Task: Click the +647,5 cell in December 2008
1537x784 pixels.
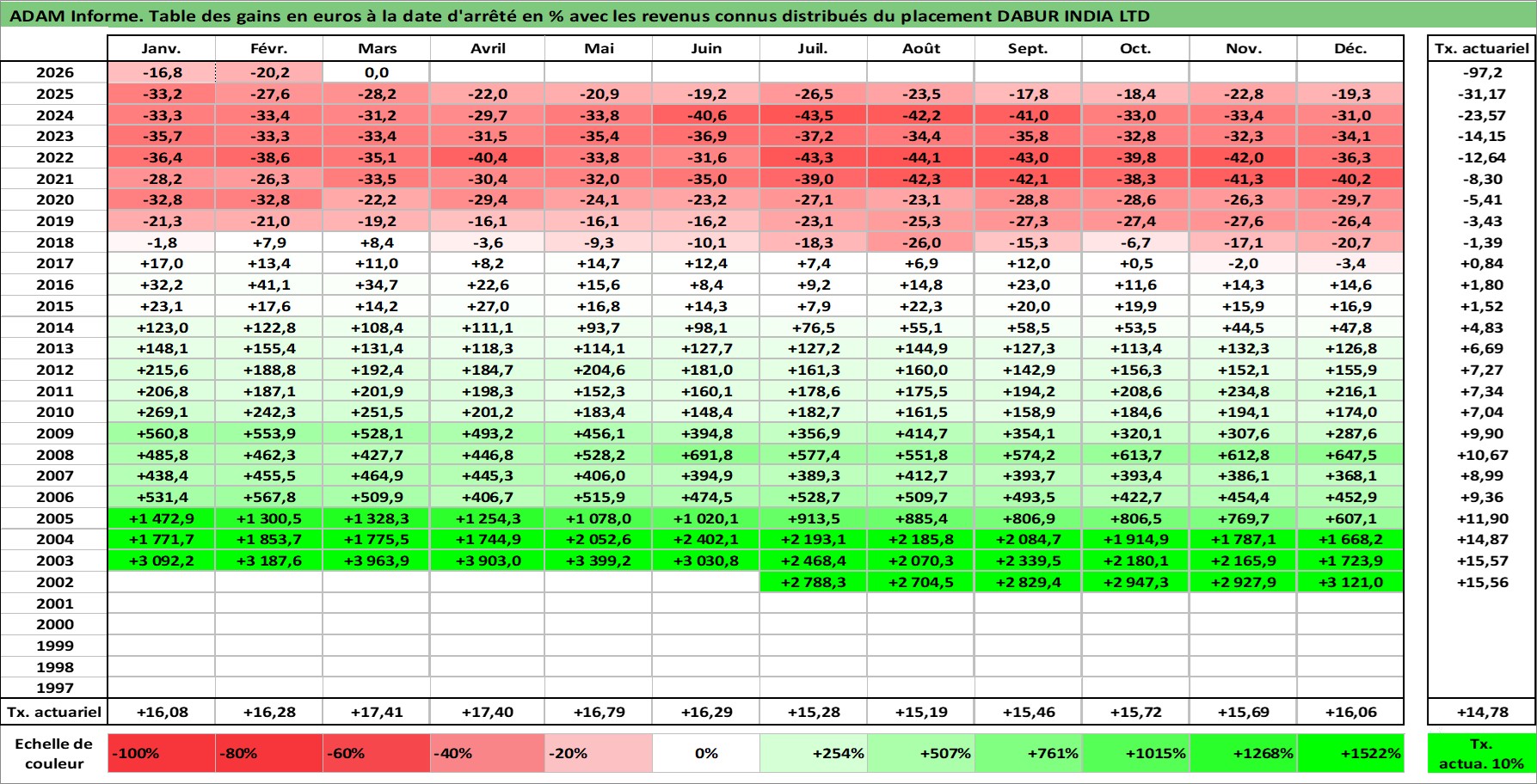Action: pyautogui.click(x=1350, y=455)
